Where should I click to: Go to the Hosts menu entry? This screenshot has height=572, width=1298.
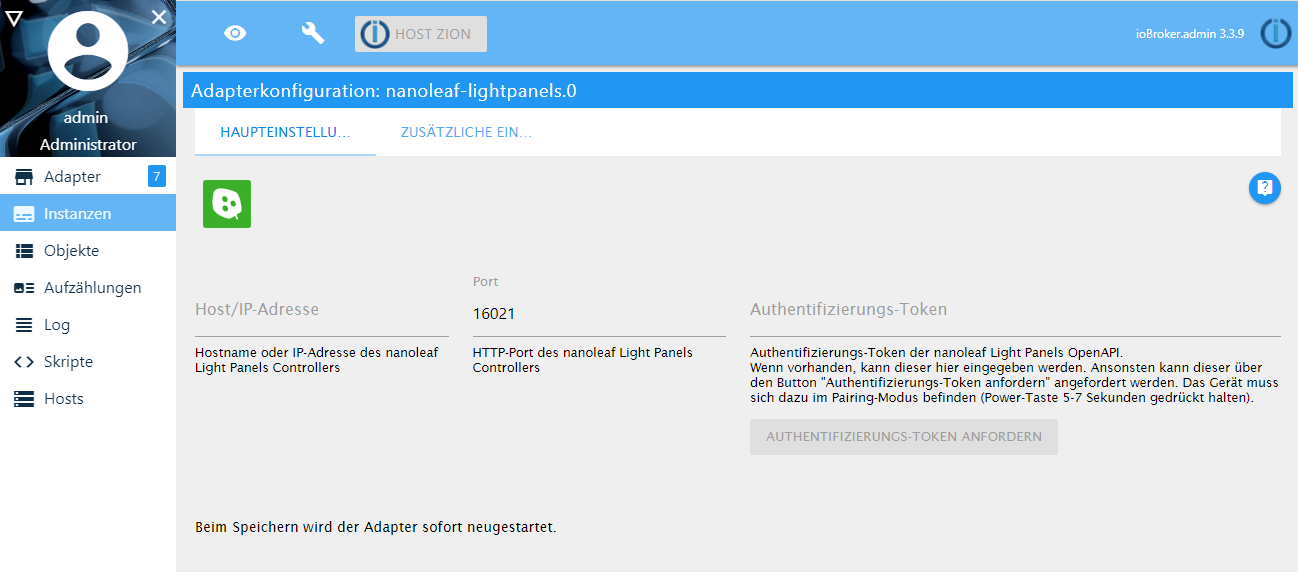click(x=88, y=399)
